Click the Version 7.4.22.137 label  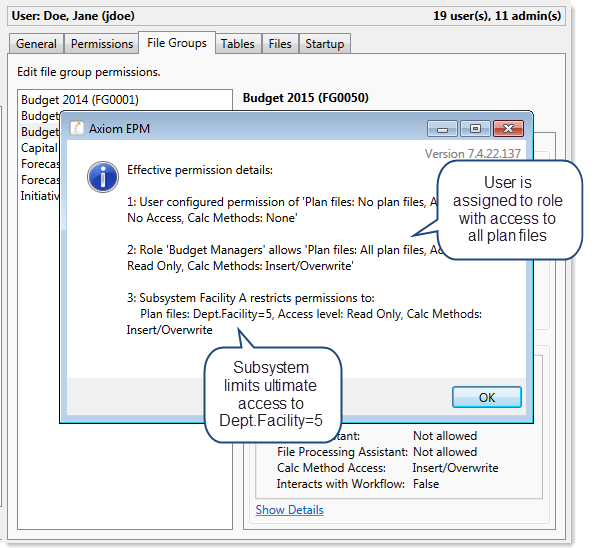pyautogui.click(x=473, y=154)
